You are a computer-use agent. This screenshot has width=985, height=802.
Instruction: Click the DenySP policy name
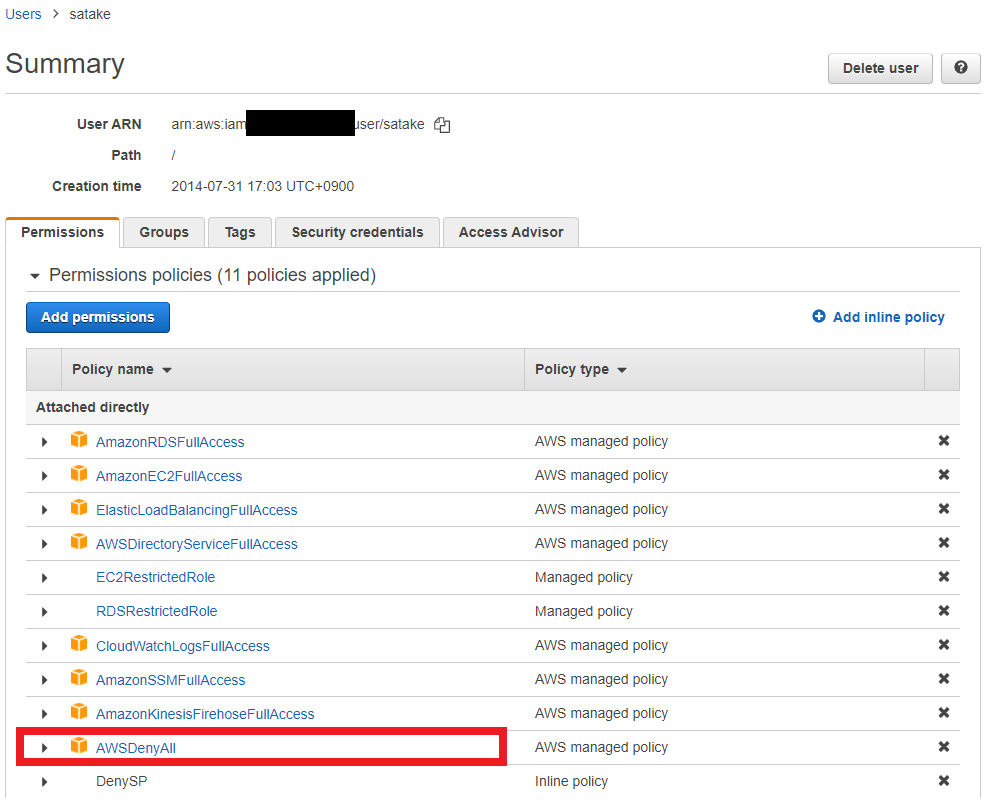(122, 781)
